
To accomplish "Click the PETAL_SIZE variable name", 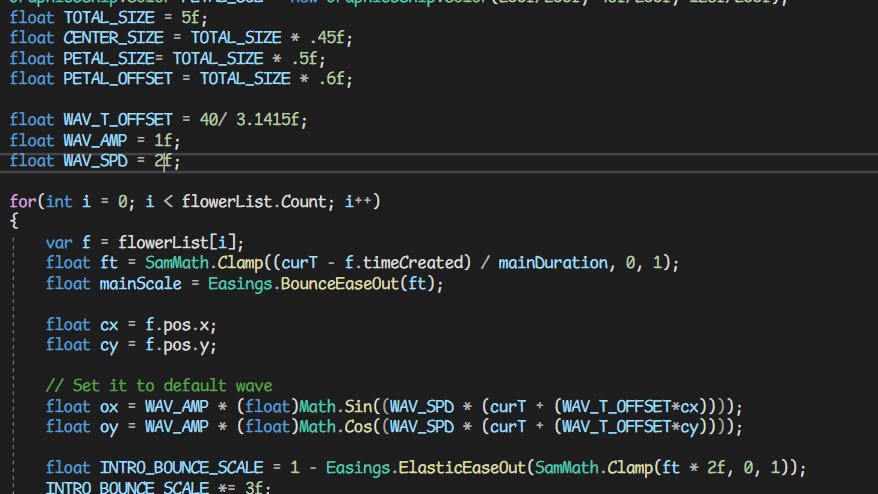I will pos(109,59).
